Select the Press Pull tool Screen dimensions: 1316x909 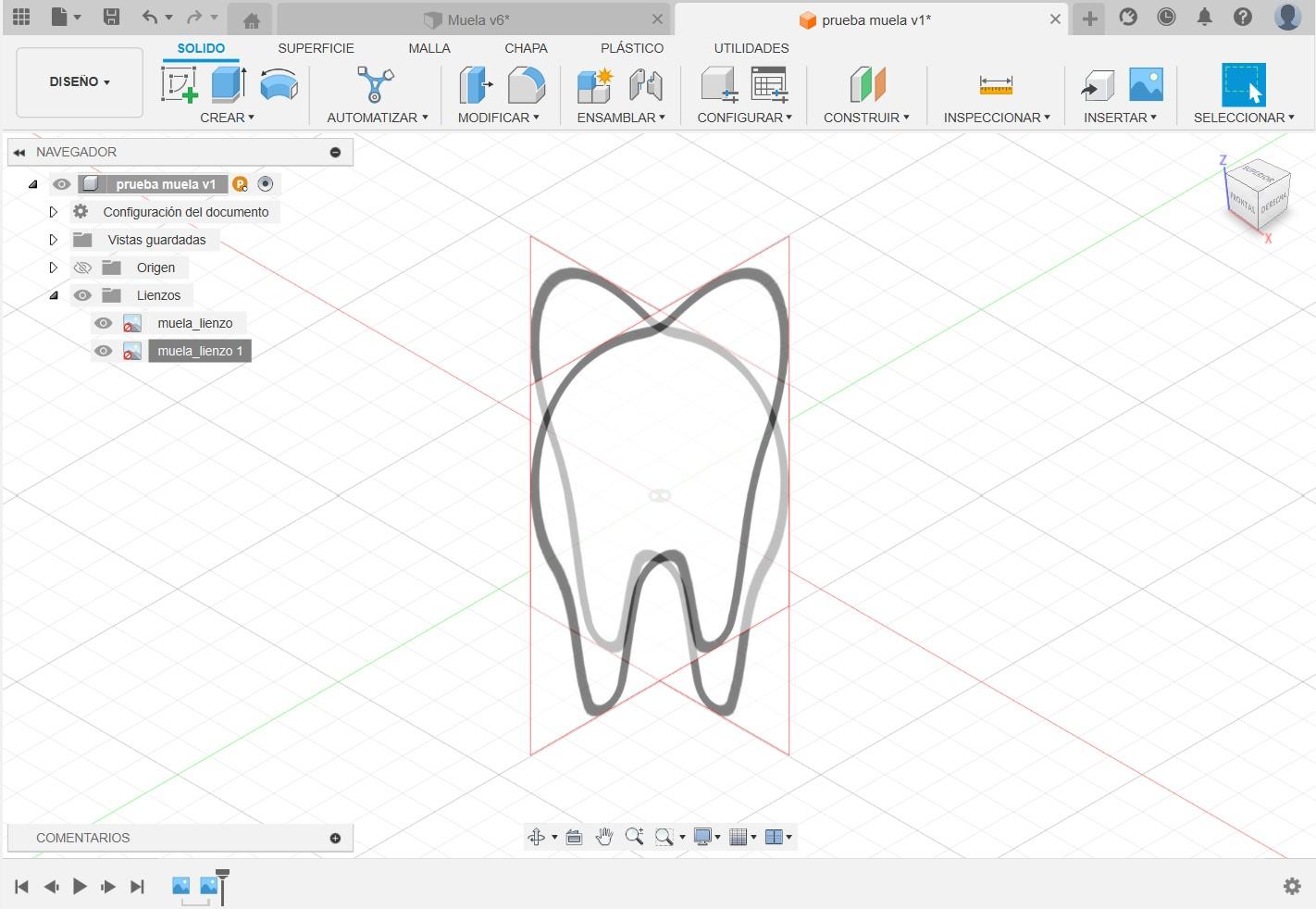click(476, 84)
